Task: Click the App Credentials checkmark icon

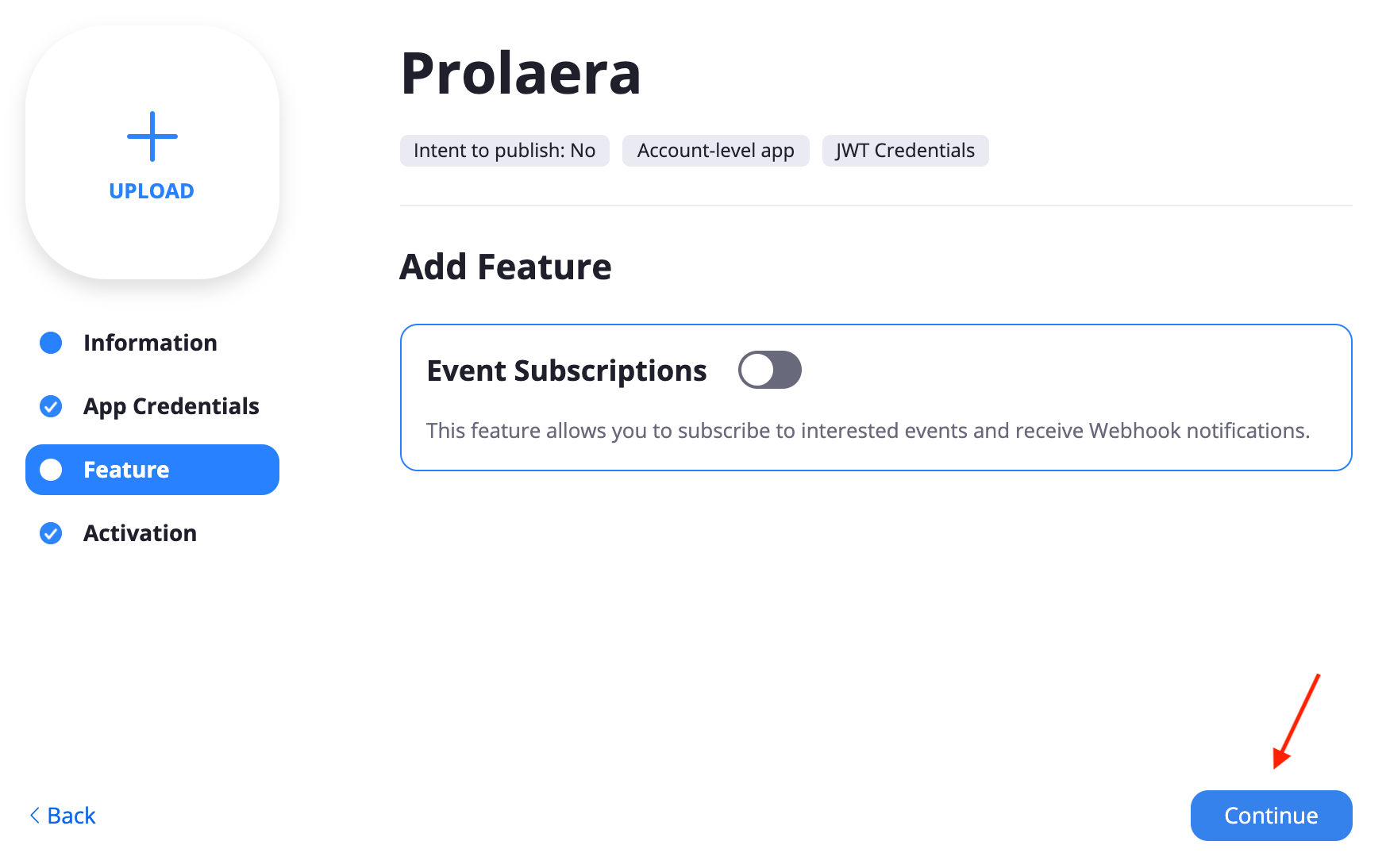Action: (x=51, y=406)
